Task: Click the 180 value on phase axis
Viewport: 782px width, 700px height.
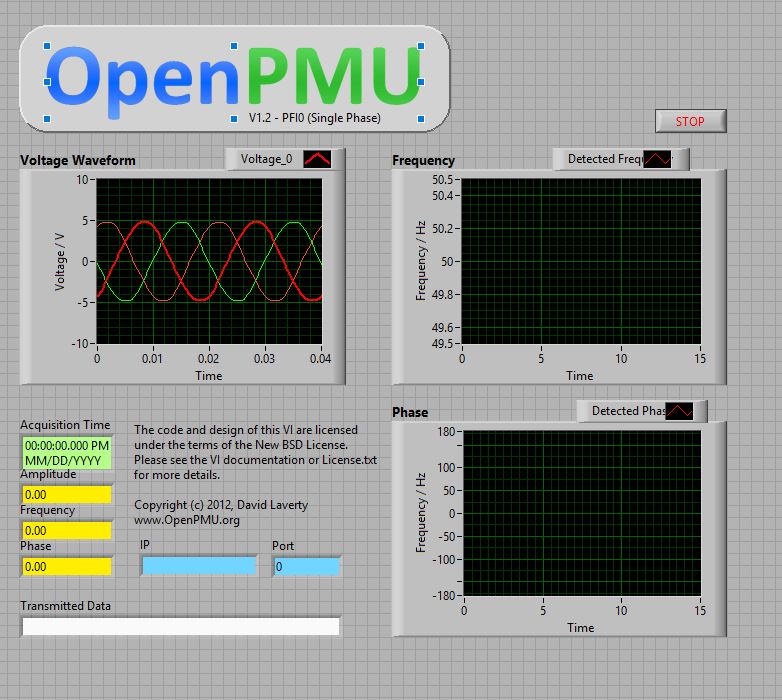Action: click(x=446, y=432)
